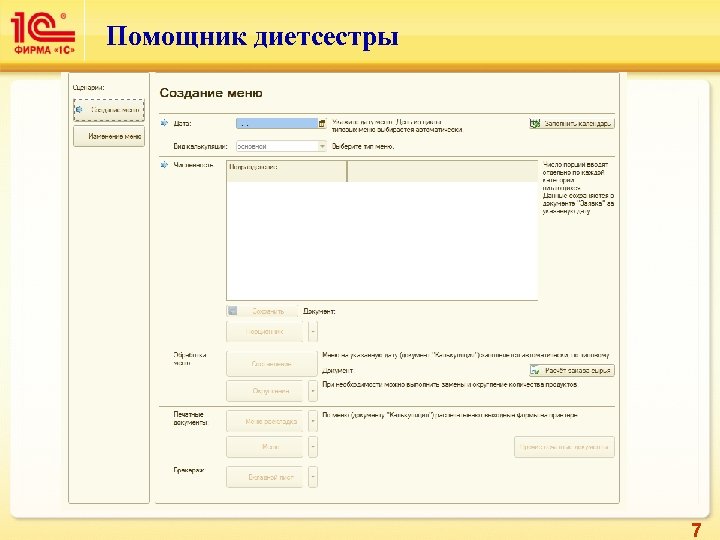The image size is (720, 540).
Task: Click the Создание меню form heading
Action: pyautogui.click(x=211, y=93)
